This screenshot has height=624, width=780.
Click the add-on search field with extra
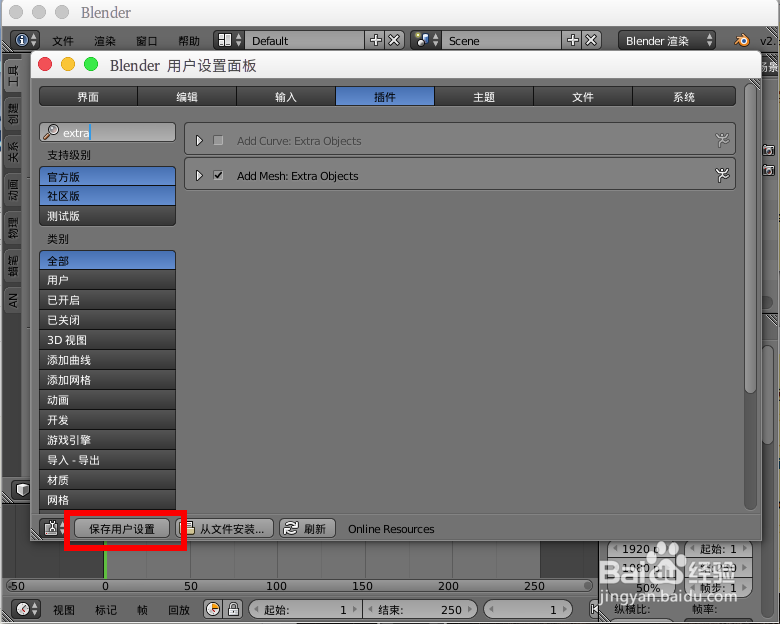(x=107, y=132)
